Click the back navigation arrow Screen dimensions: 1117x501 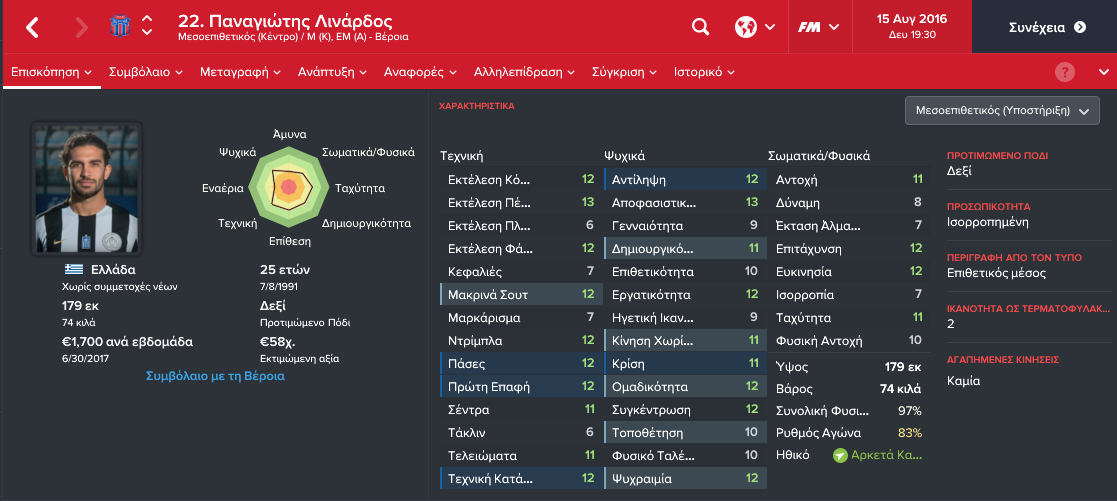(32, 27)
